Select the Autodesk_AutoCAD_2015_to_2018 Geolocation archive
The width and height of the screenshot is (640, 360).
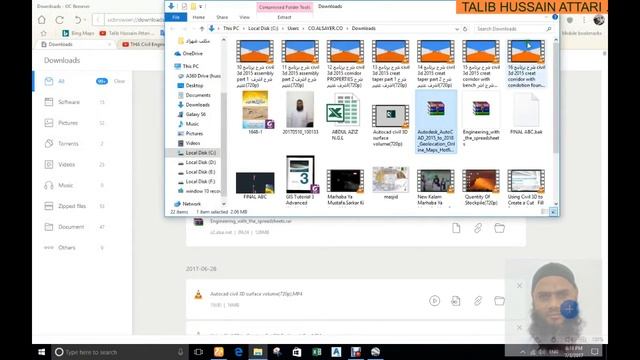pos(436,122)
